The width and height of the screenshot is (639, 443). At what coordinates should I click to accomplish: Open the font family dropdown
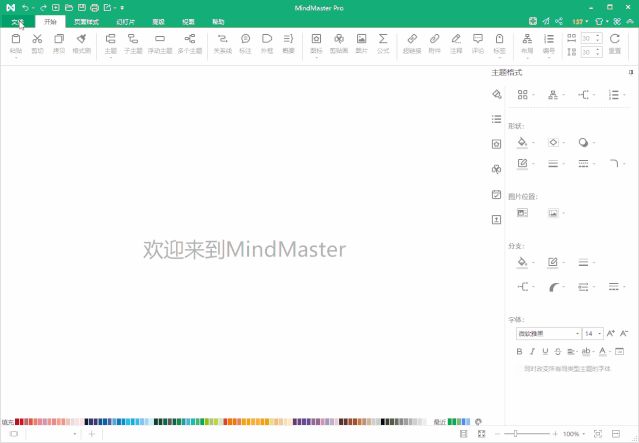coord(577,333)
